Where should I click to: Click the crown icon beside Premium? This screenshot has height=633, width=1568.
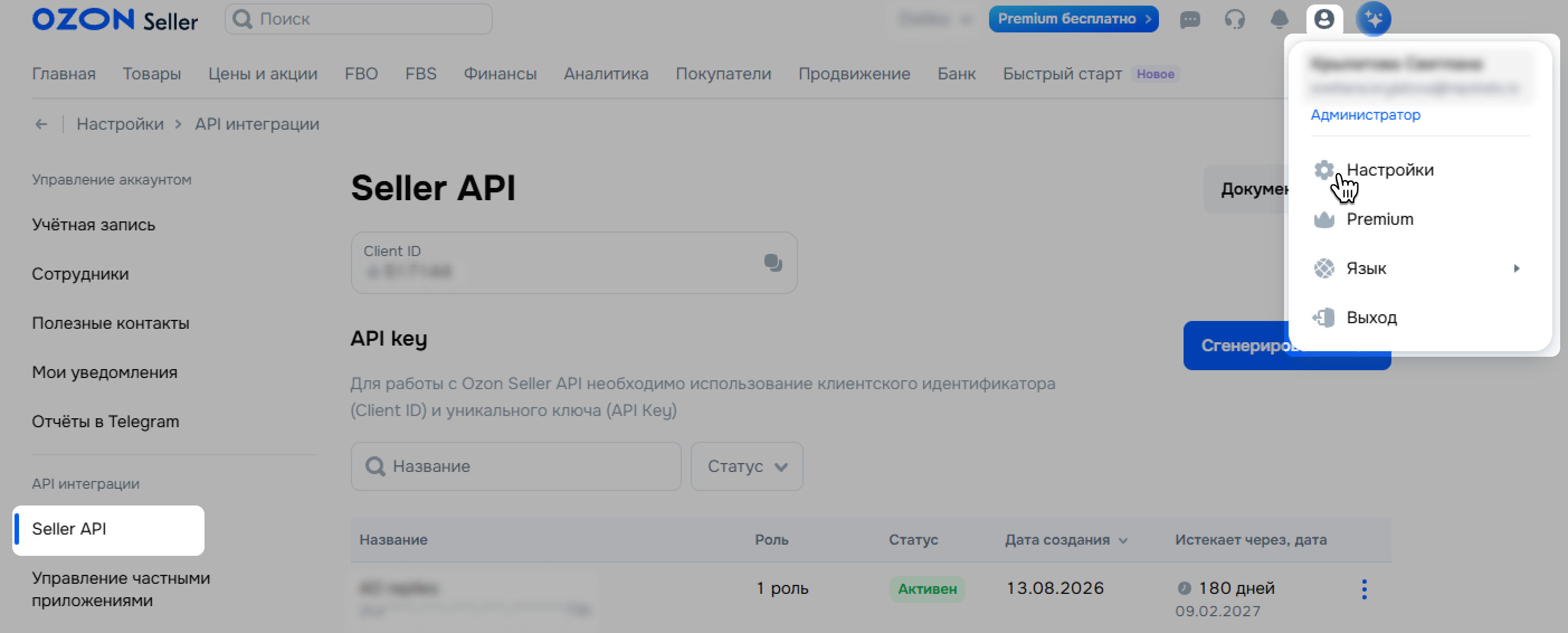(x=1324, y=219)
